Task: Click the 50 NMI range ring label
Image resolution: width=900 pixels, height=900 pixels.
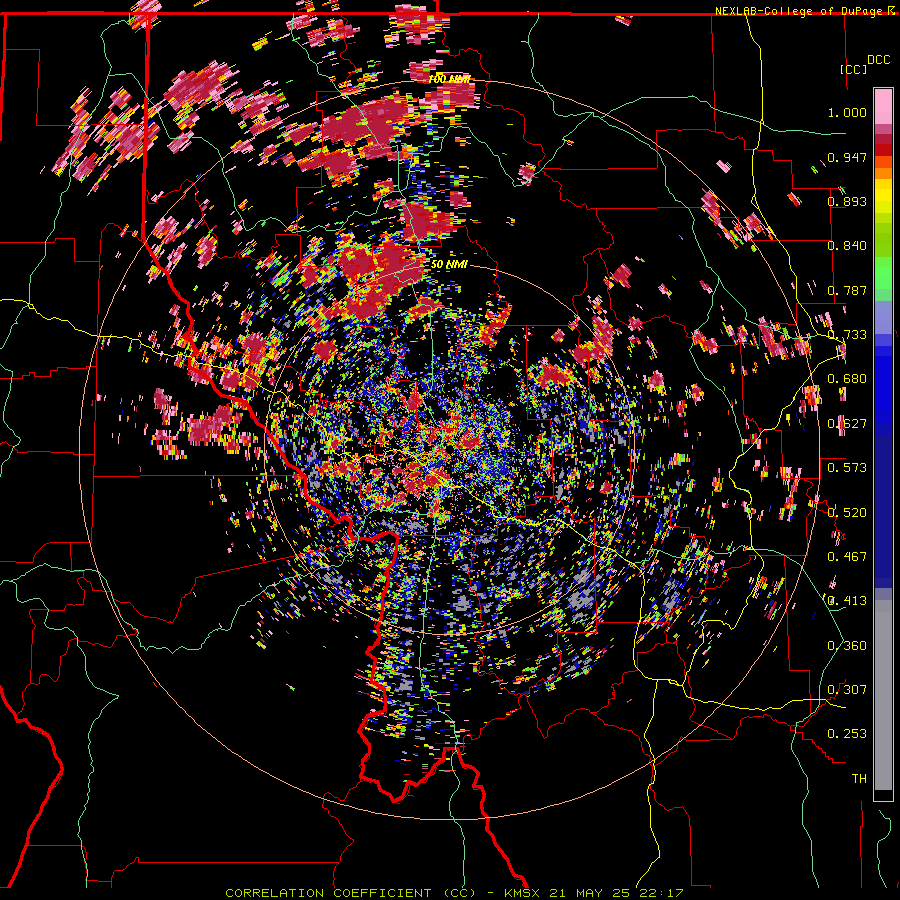Action: pos(449,264)
